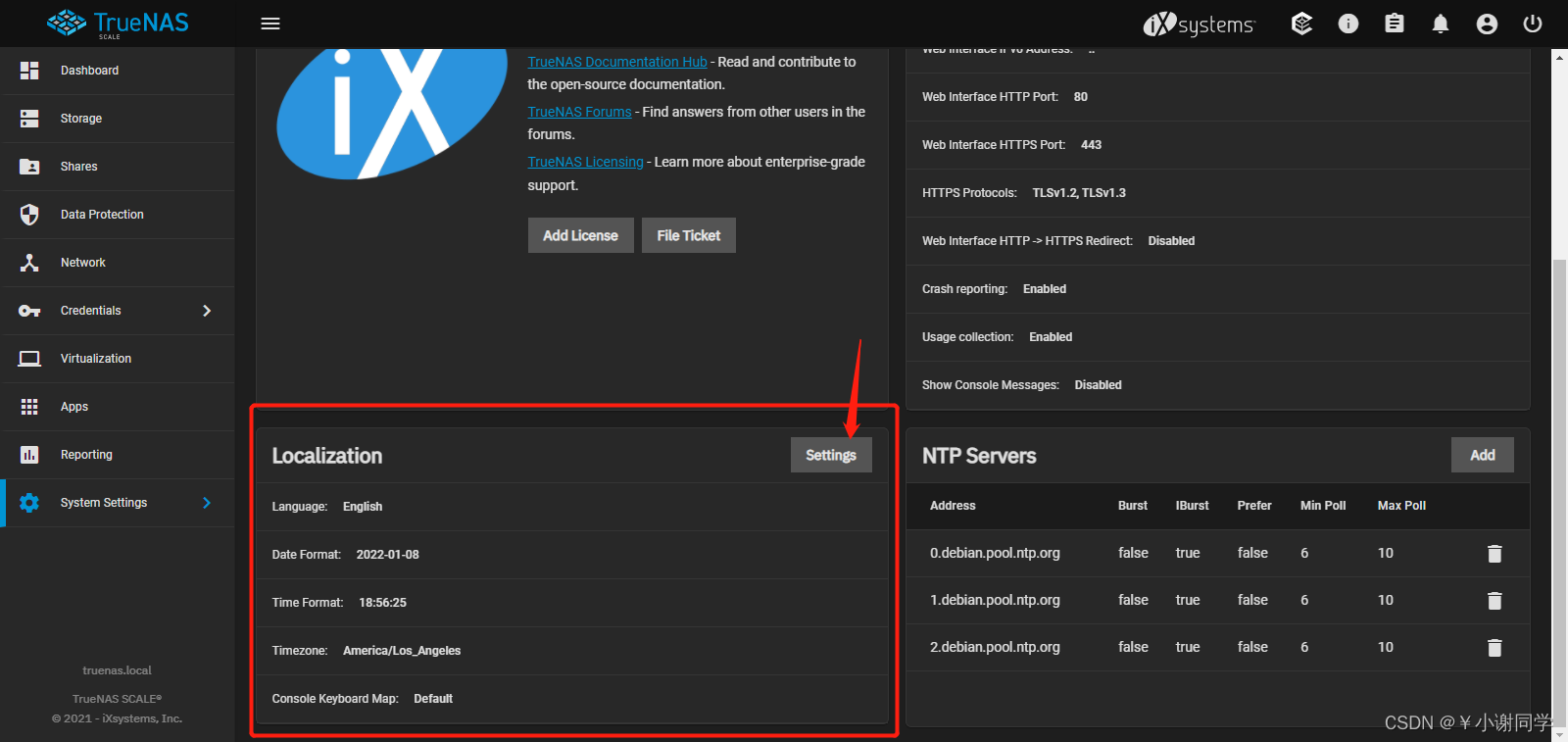Click the IBurst column header

(1193, 506)
